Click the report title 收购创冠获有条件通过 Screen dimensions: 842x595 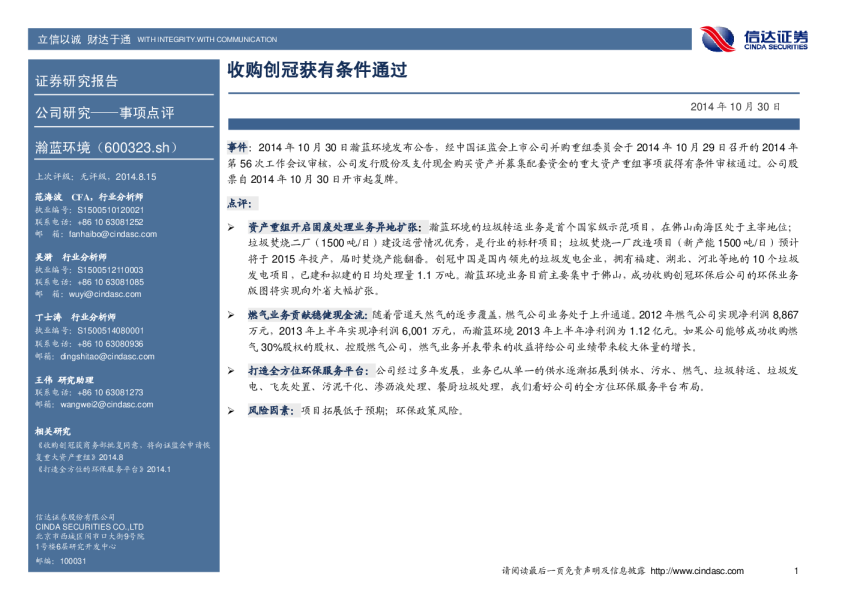pos(318,73)
